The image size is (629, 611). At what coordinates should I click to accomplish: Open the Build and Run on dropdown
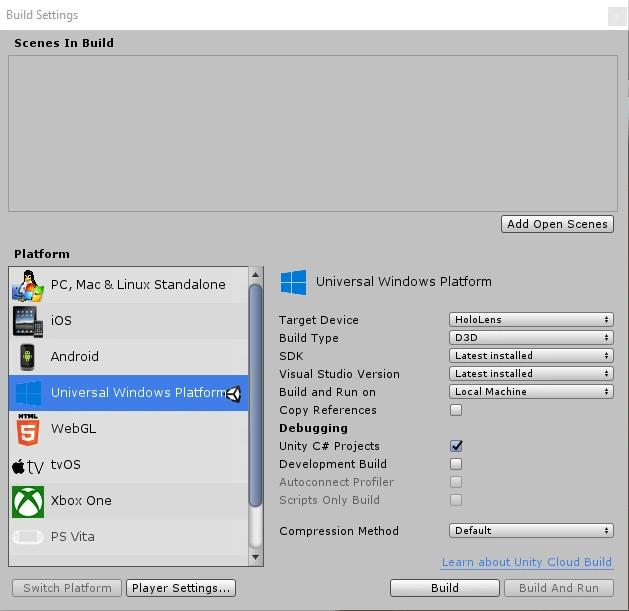click(x=531, y=392)
